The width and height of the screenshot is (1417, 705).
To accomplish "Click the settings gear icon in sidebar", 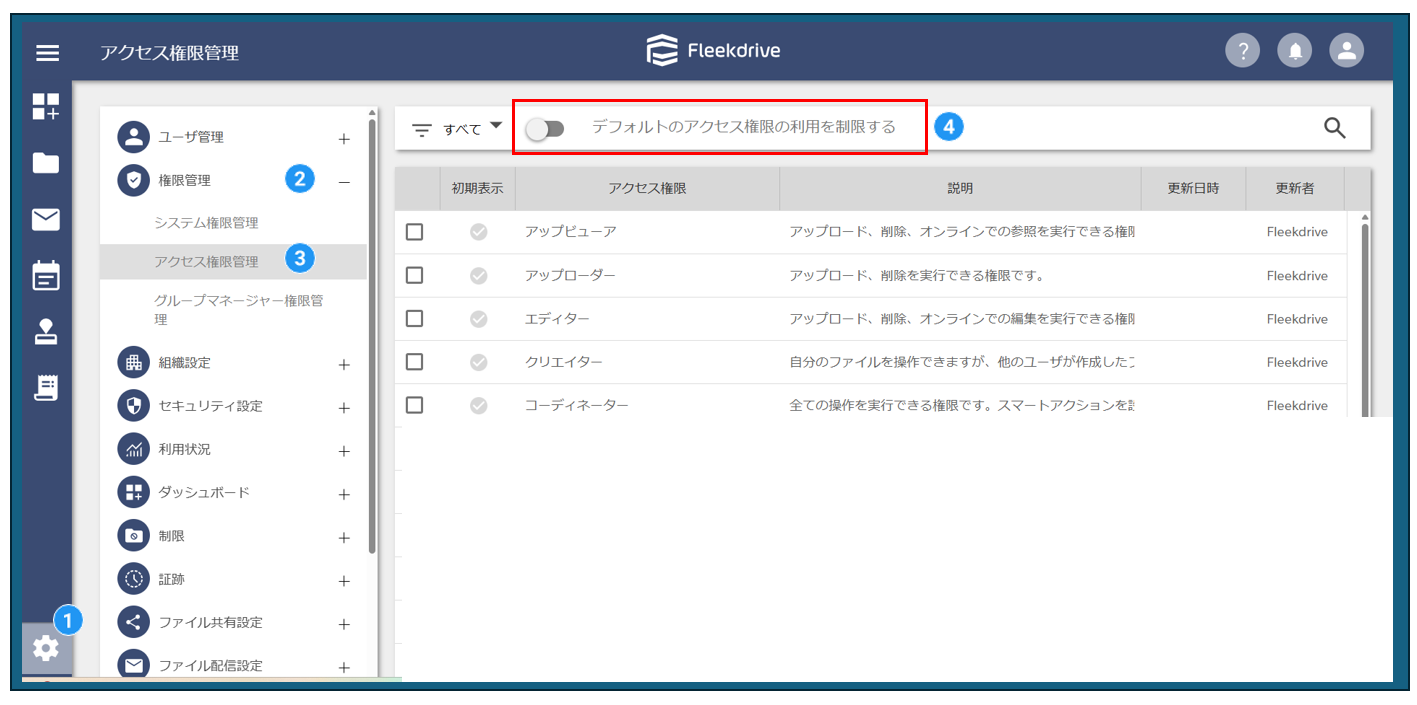I will (x=46, y=648).
